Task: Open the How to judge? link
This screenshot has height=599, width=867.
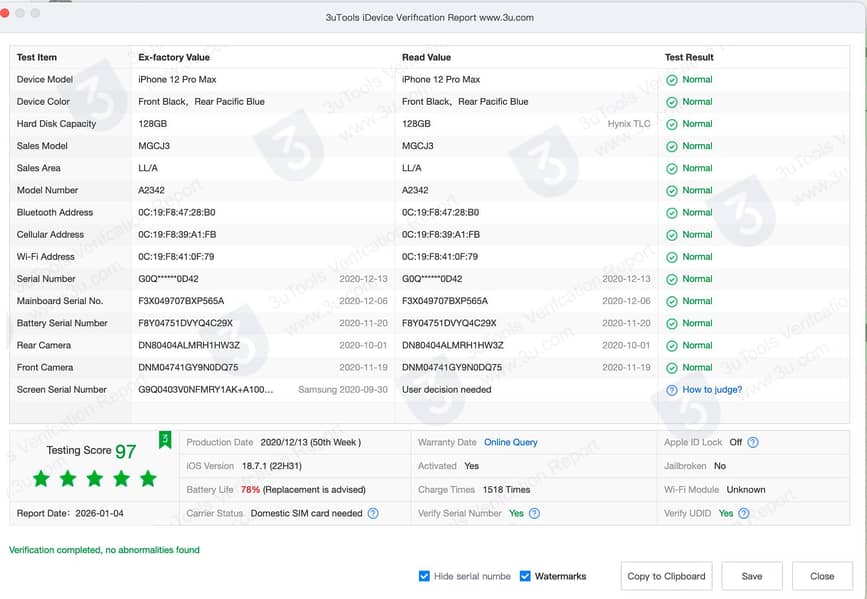Action: click(712, 390)
